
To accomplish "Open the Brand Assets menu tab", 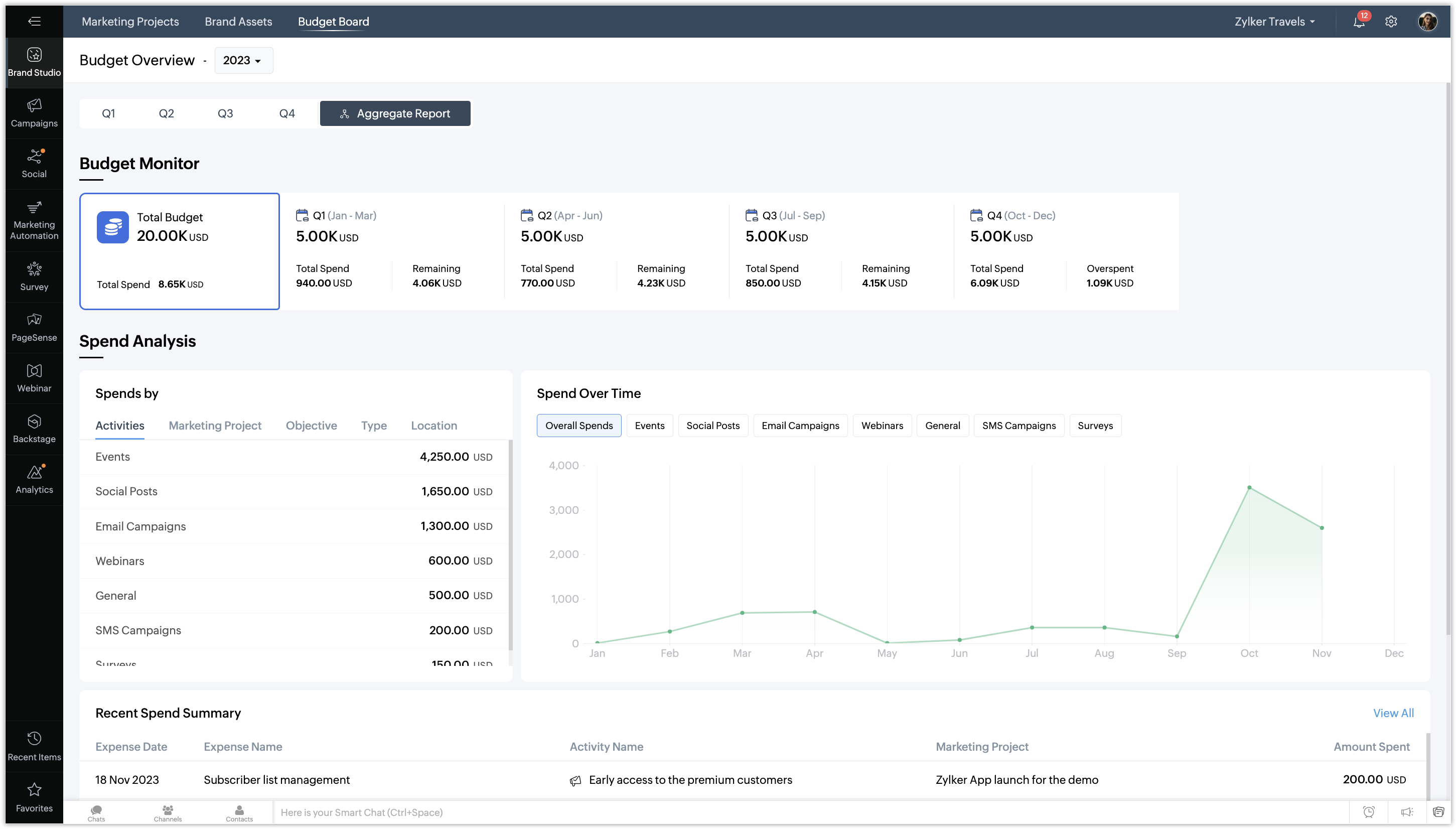I will click(238, 22).
